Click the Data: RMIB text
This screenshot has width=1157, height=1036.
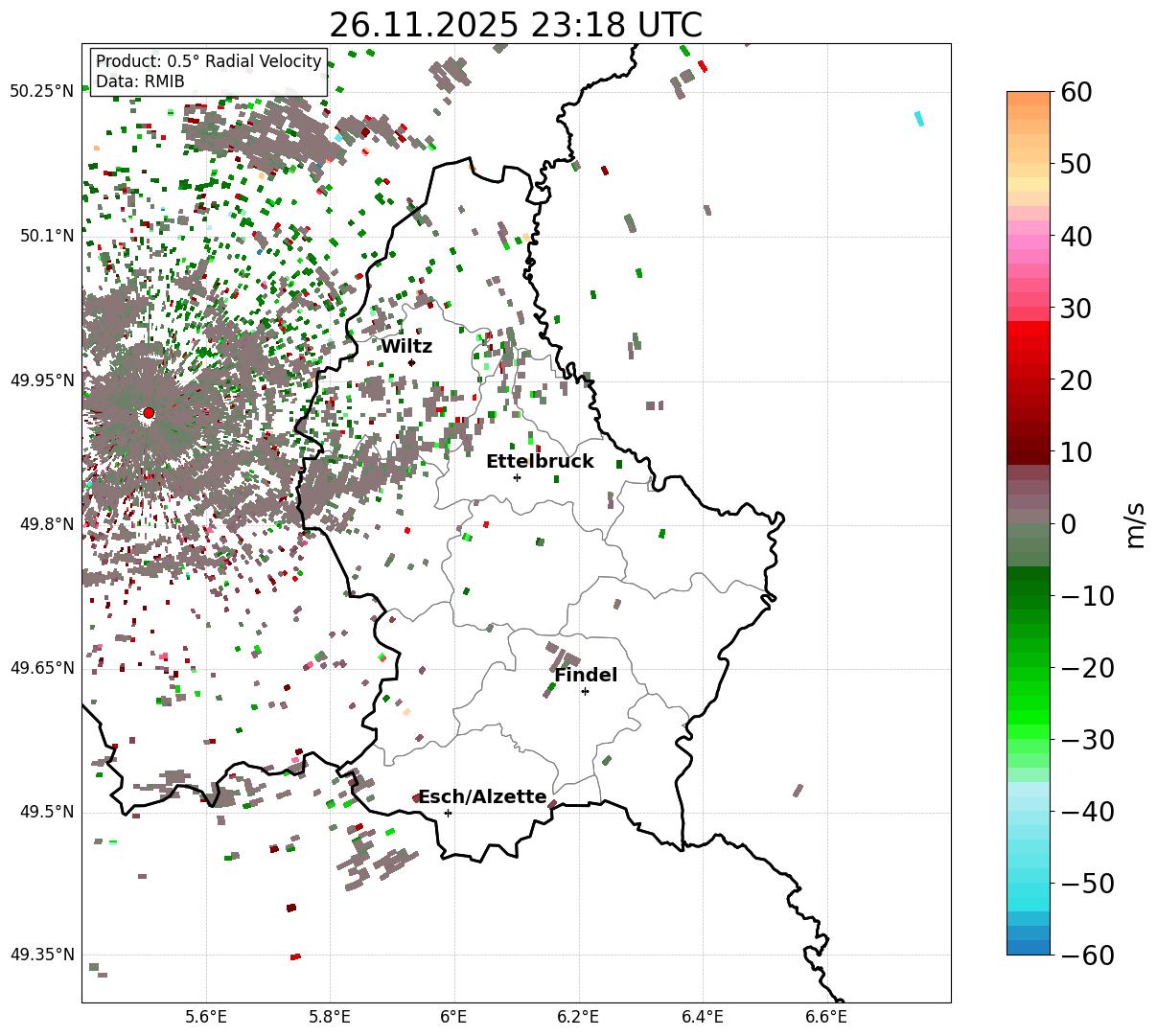(x=140, y=82)
